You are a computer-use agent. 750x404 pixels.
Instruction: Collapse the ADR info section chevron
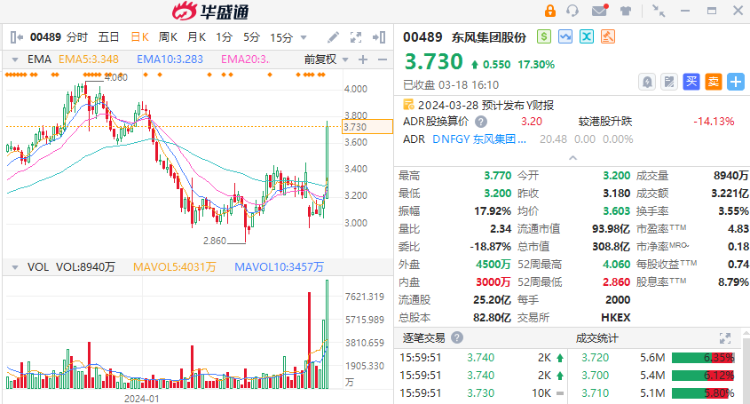573,158
